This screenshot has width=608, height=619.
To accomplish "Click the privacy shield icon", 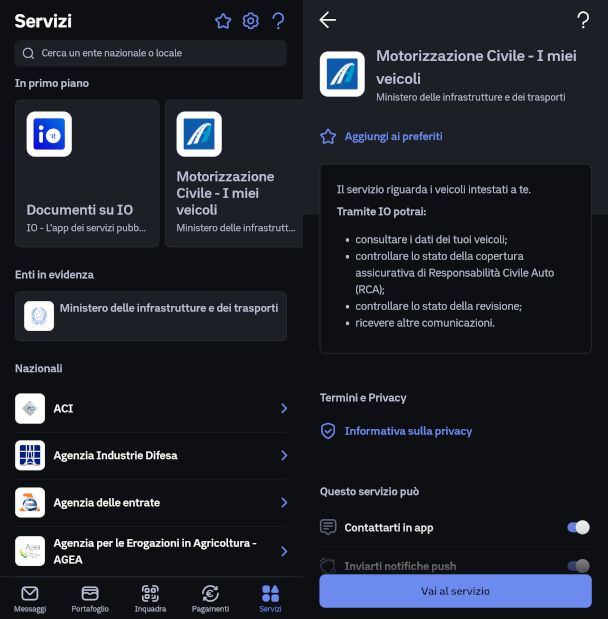I will [328, 431].
